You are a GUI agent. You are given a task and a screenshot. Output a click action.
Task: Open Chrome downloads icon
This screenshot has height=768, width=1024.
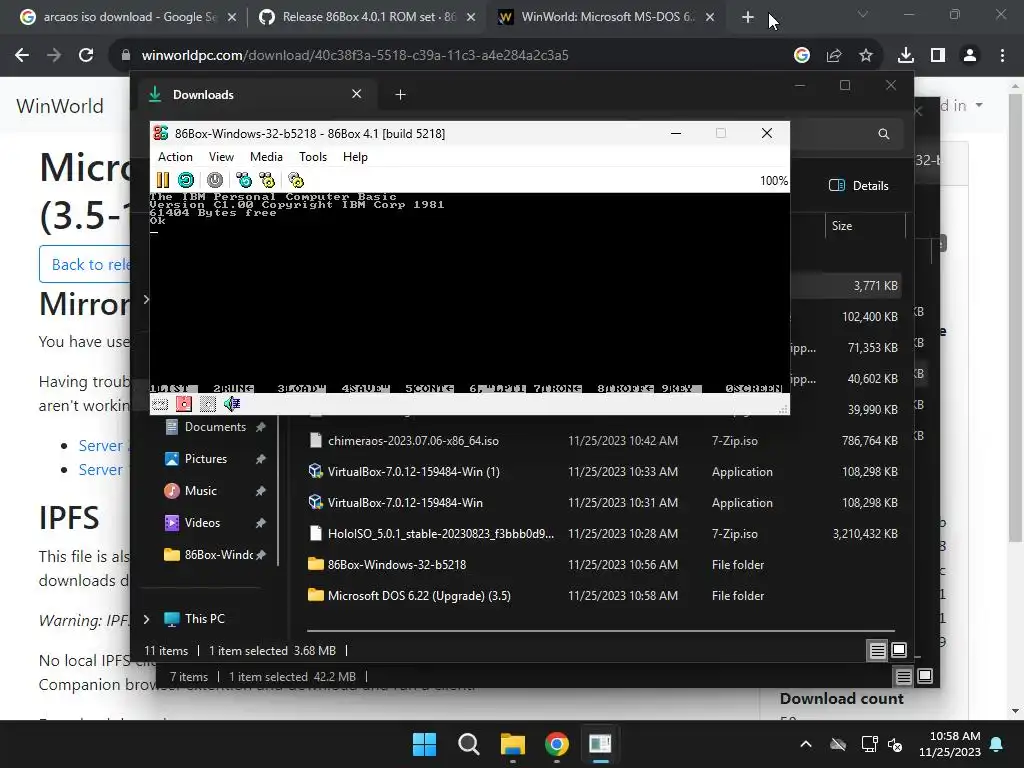point(906,56)
